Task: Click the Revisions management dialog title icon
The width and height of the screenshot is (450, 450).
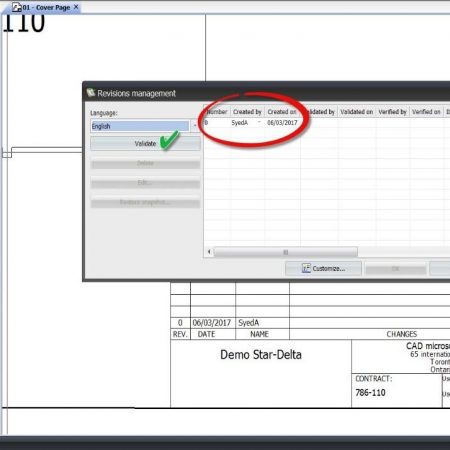Action: coord(91,93)
